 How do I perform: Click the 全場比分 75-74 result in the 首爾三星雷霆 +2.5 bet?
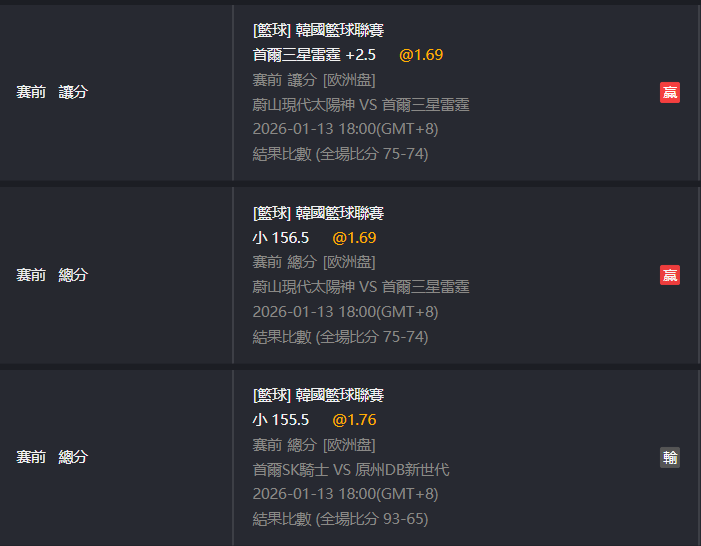pyautogui.click(x=340, y=154)
